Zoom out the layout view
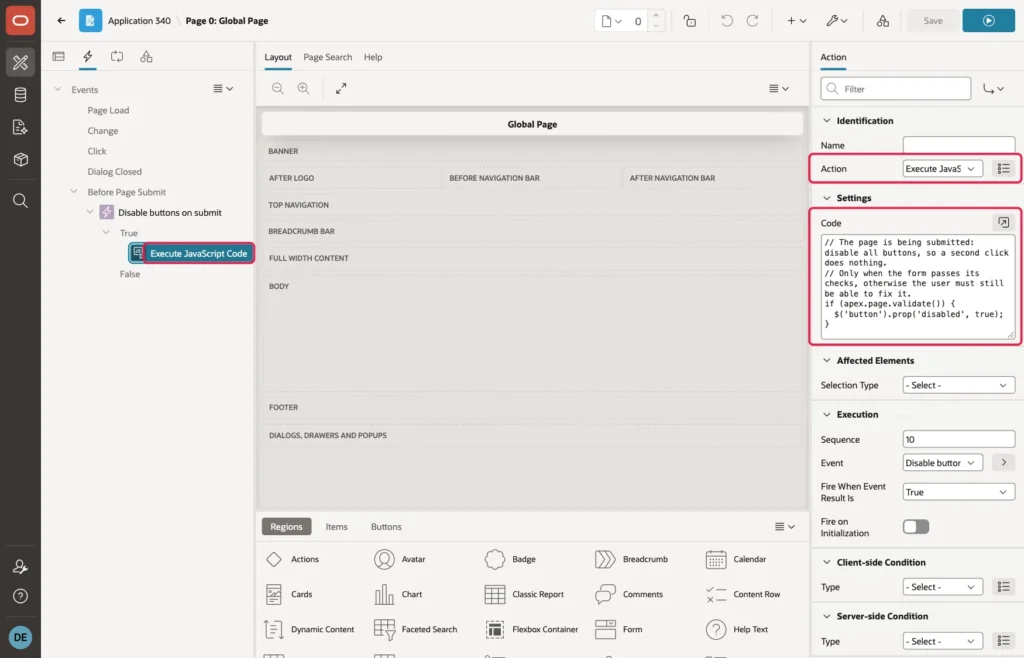 pos(278,88)
